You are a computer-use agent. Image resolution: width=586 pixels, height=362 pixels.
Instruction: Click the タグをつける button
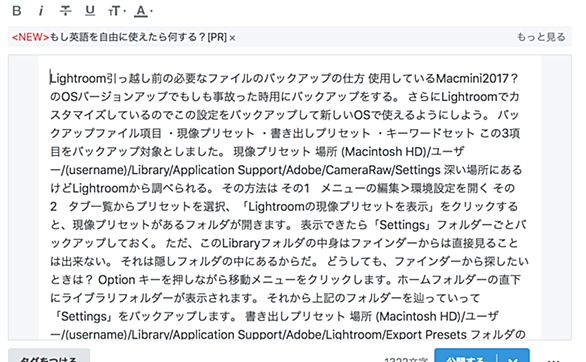(x=49, y=358)
